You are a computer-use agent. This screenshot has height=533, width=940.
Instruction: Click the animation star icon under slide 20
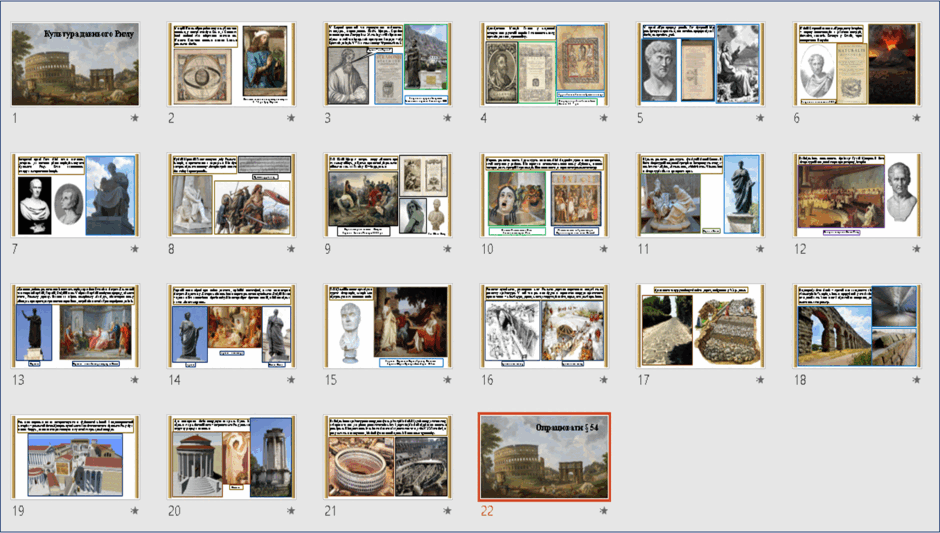pos(291,511)
